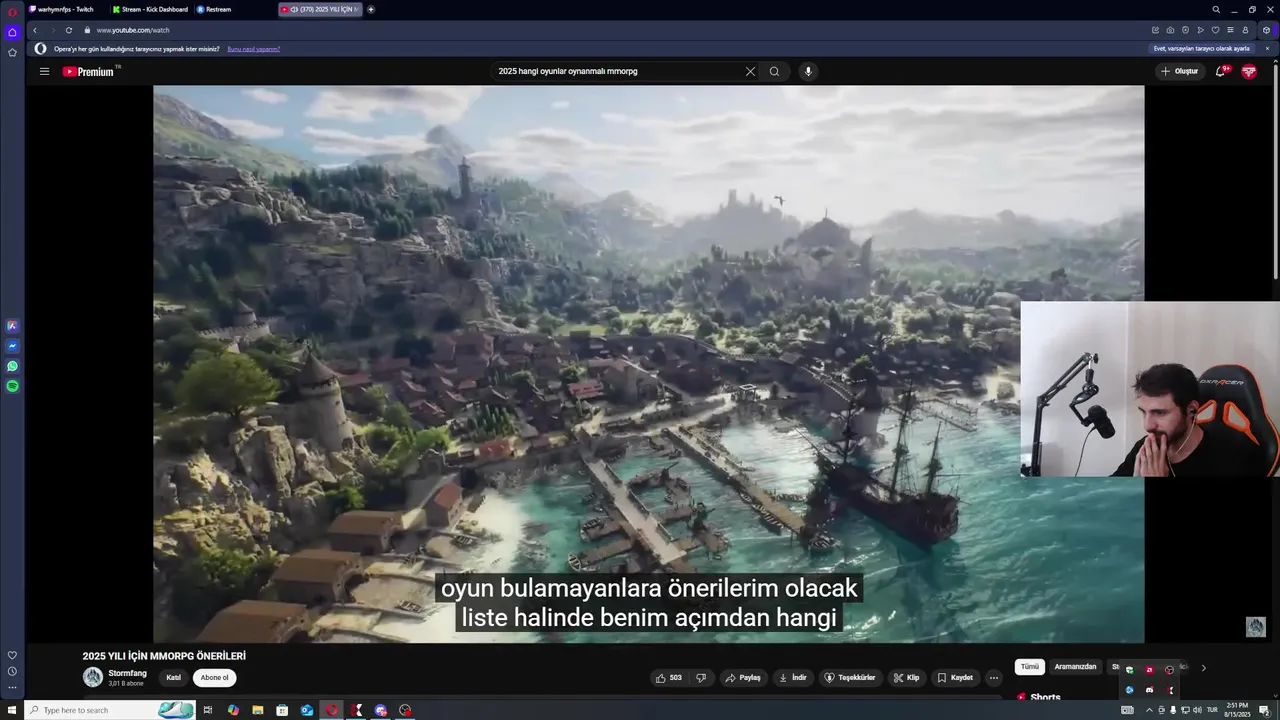Open more actions three-dot menu
Screen dimensions: 1280x720
[x=993, y=677]
